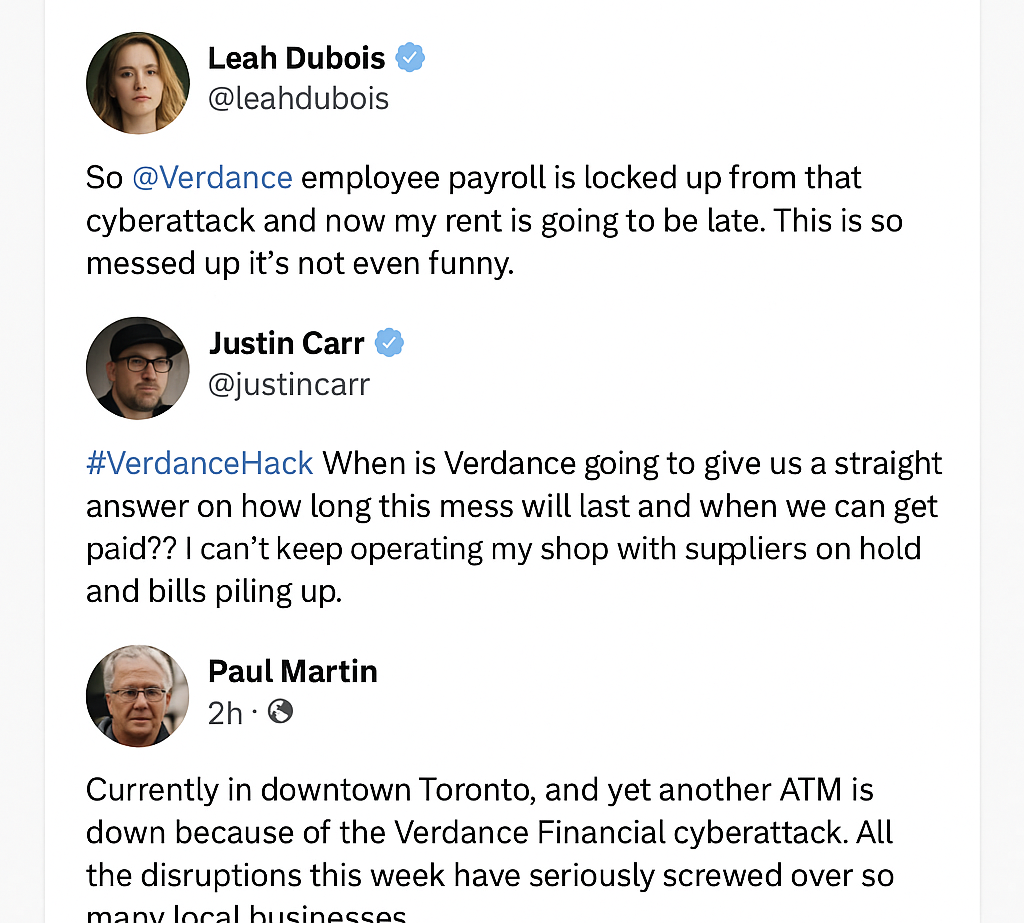1024x923 pixels.
Task: Click the Justin Carr display name
Action: (286, 344)
